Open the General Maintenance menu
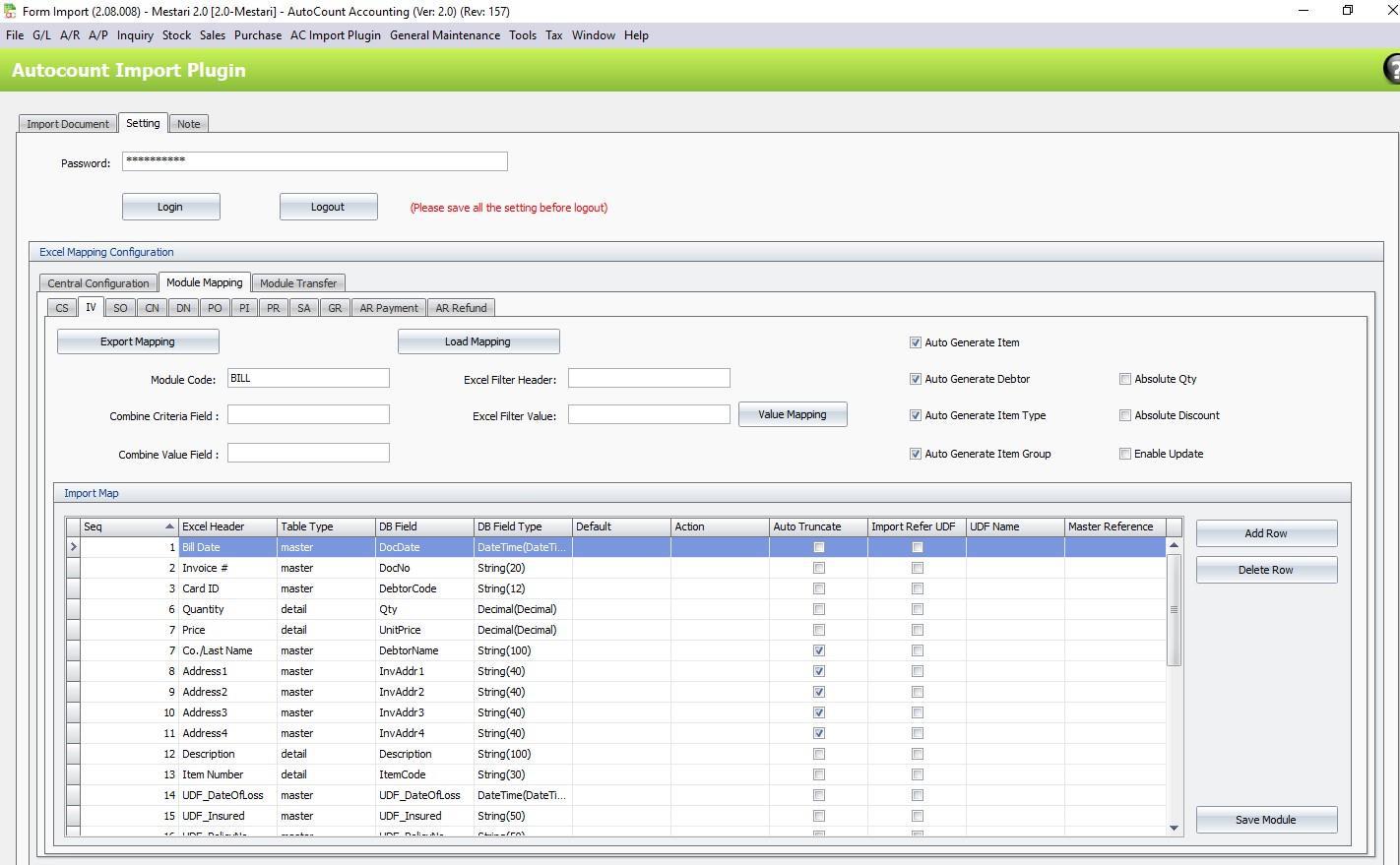1400x865 pixels. click(445, 34)
